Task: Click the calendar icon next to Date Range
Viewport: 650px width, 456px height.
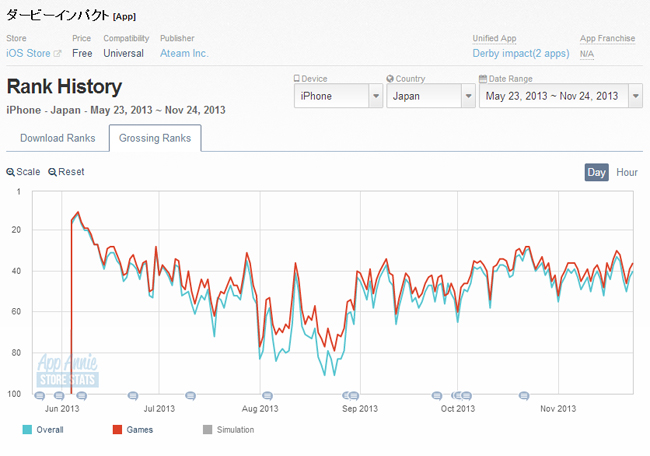Action: click(x=483, y=78)
